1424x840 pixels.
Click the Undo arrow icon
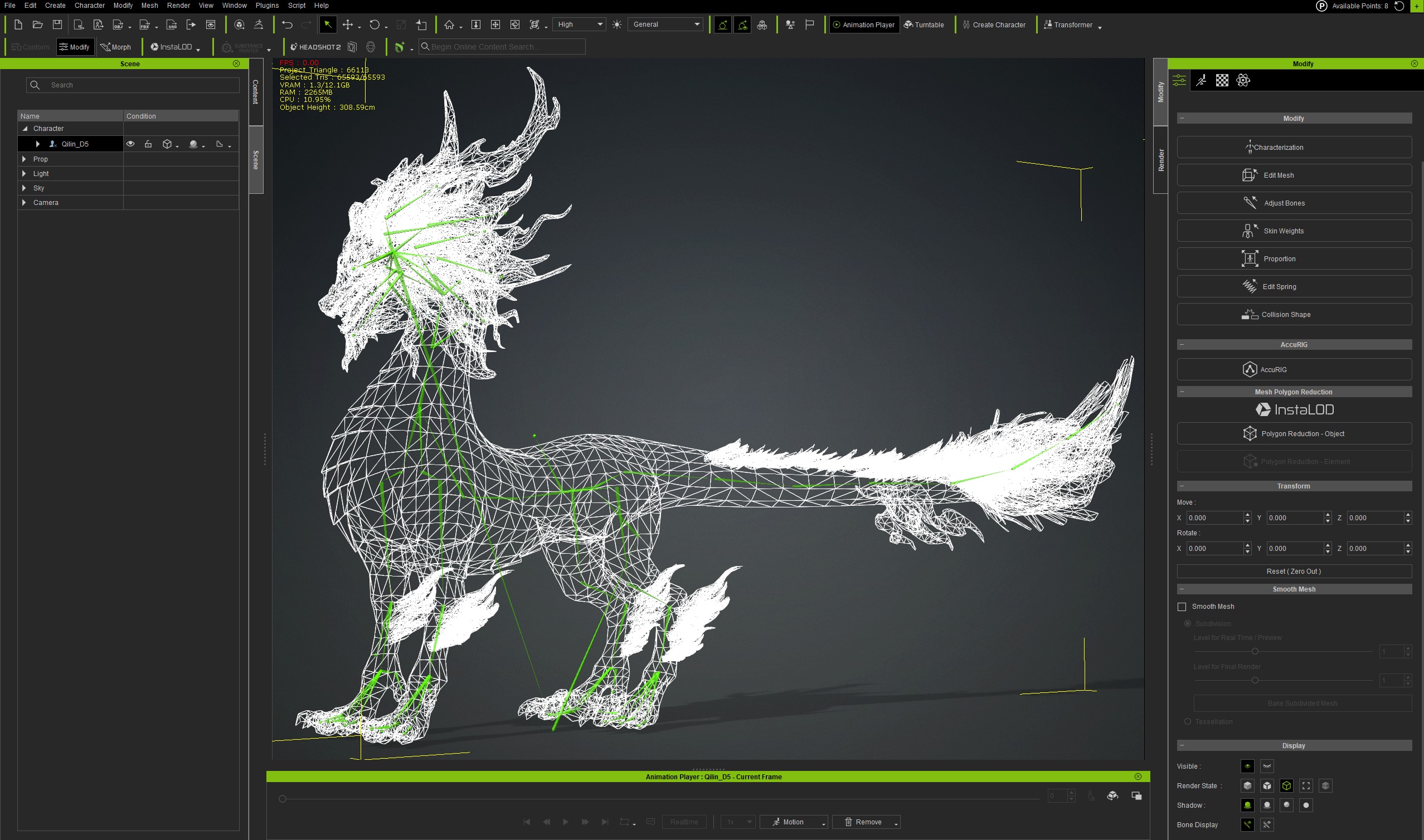click(x=287, y=25)
